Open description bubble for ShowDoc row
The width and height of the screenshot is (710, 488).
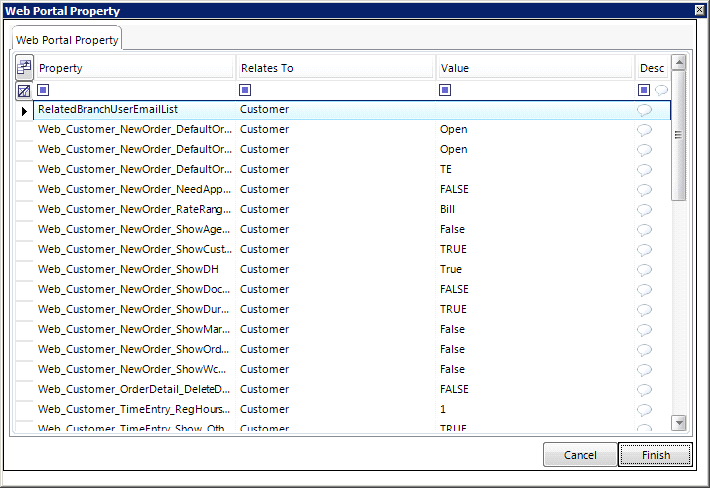click(644, 290)
